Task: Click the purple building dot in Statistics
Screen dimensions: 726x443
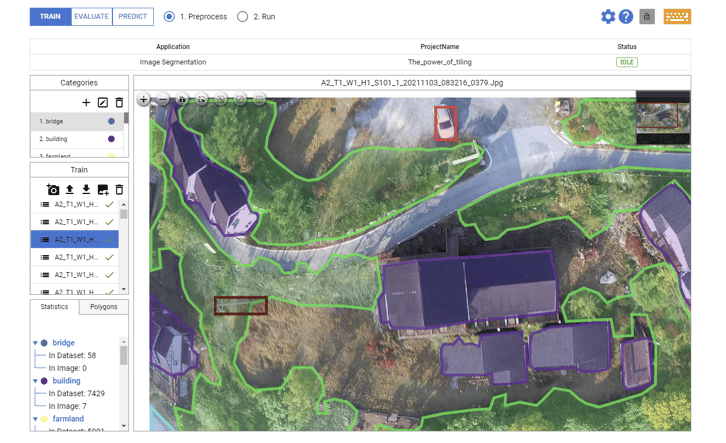Action: [44, 381]
